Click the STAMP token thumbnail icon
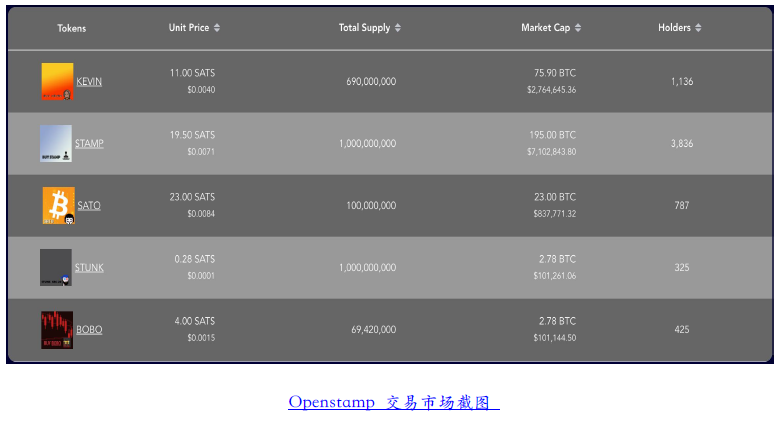The image size is (778, 427). pos(56,143)
